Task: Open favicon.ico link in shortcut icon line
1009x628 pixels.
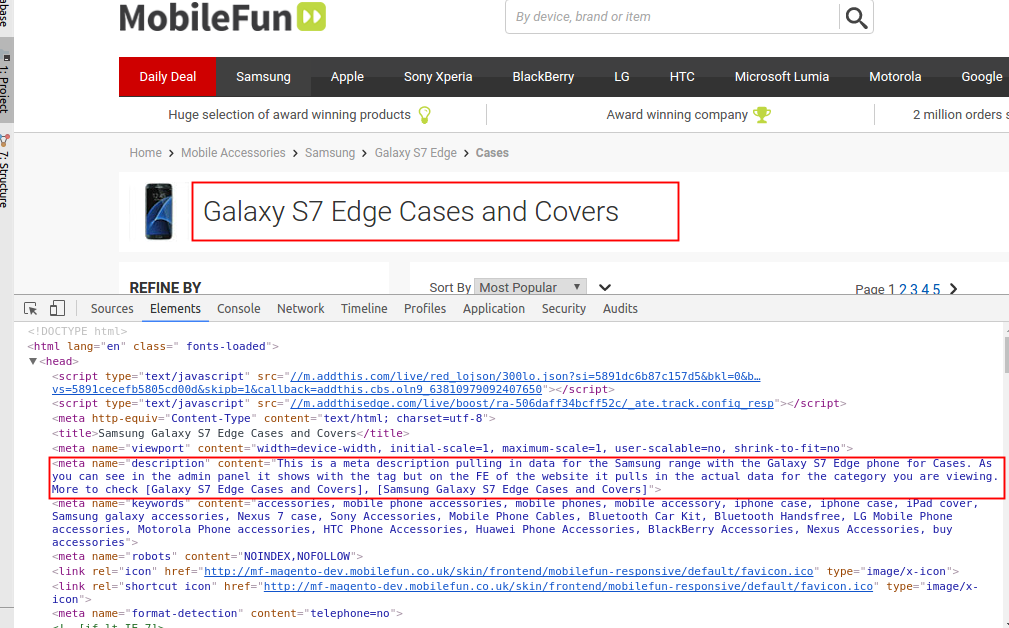Action: (x=568, y=586)
